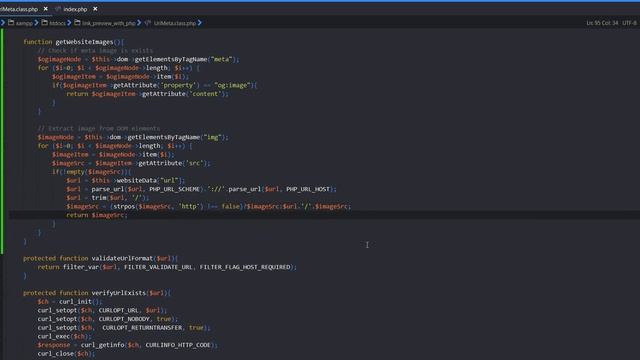Click folder icon beside link_preview_with_php
This screenshot has height=360, width=640.
[77, 23]
